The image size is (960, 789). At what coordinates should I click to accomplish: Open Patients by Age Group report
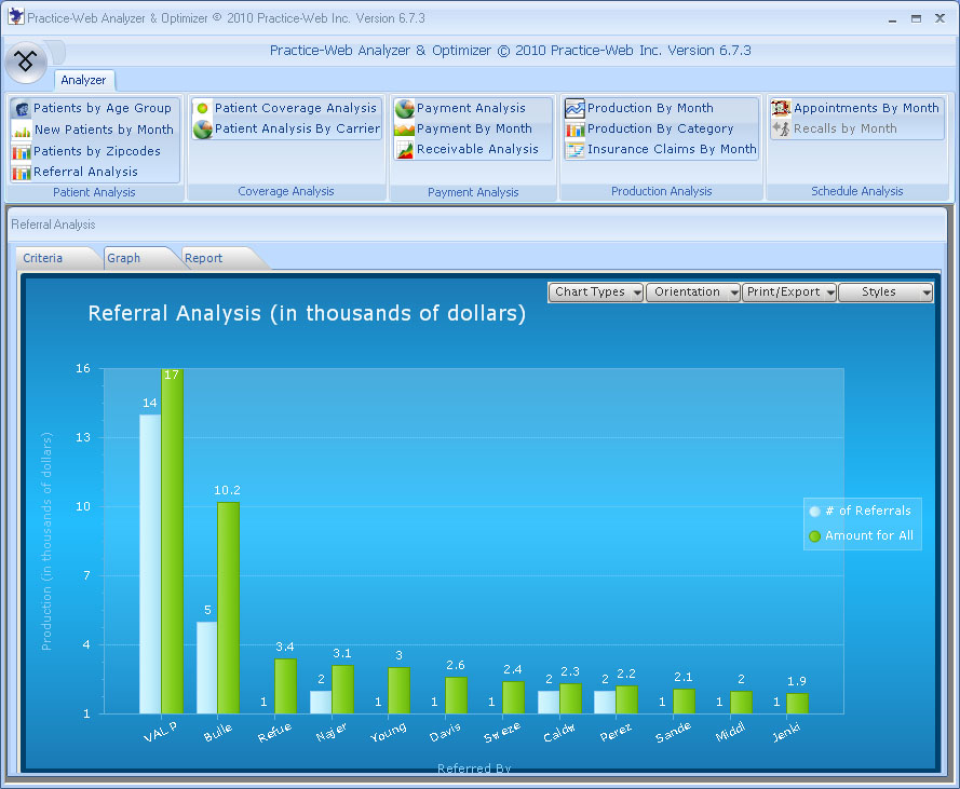click(x=102, y=108)
